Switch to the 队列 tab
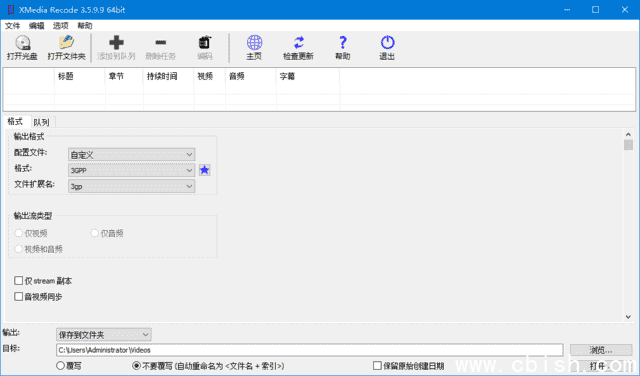The width and height of the screenshot is (640, 376). (41, 122)
